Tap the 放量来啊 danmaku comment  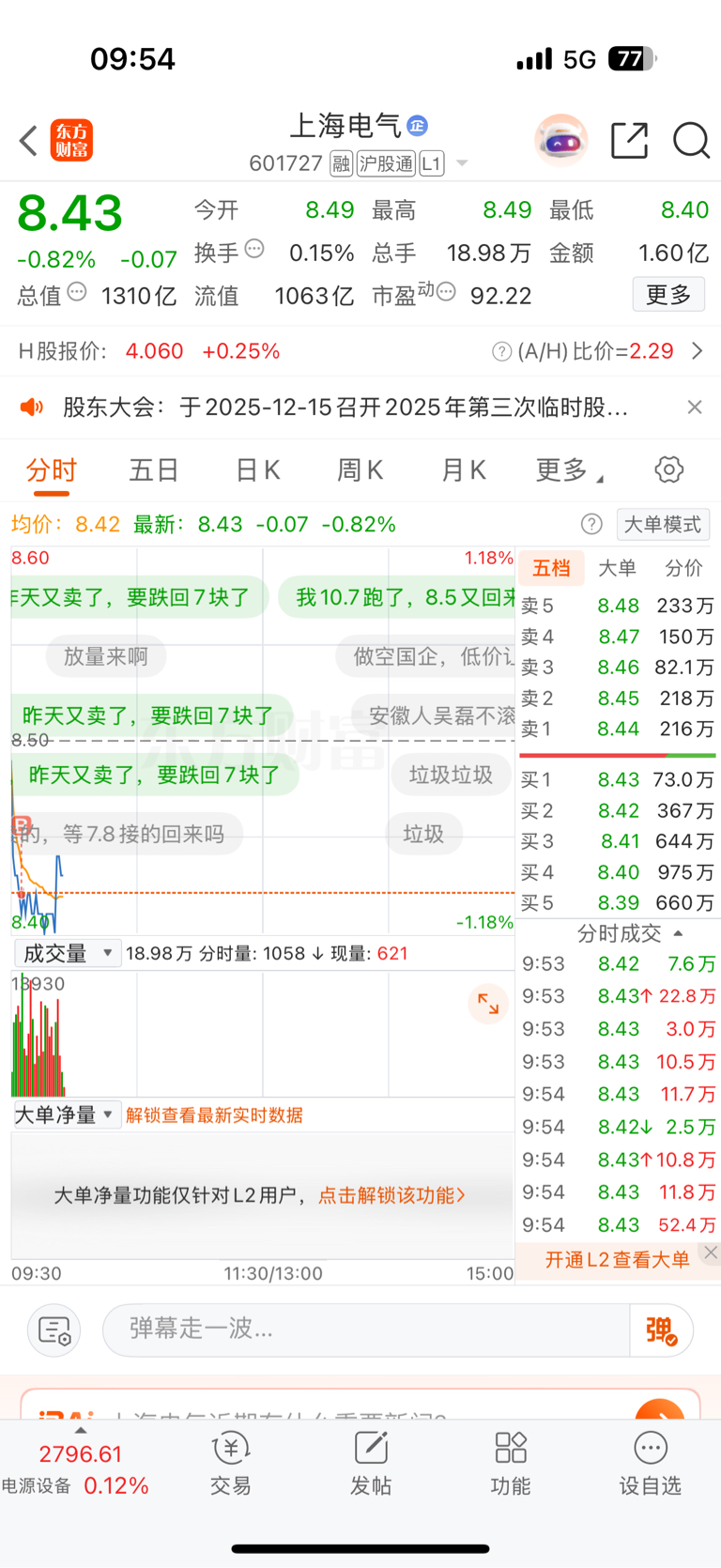pyautogui.click(x=106, y=656)
